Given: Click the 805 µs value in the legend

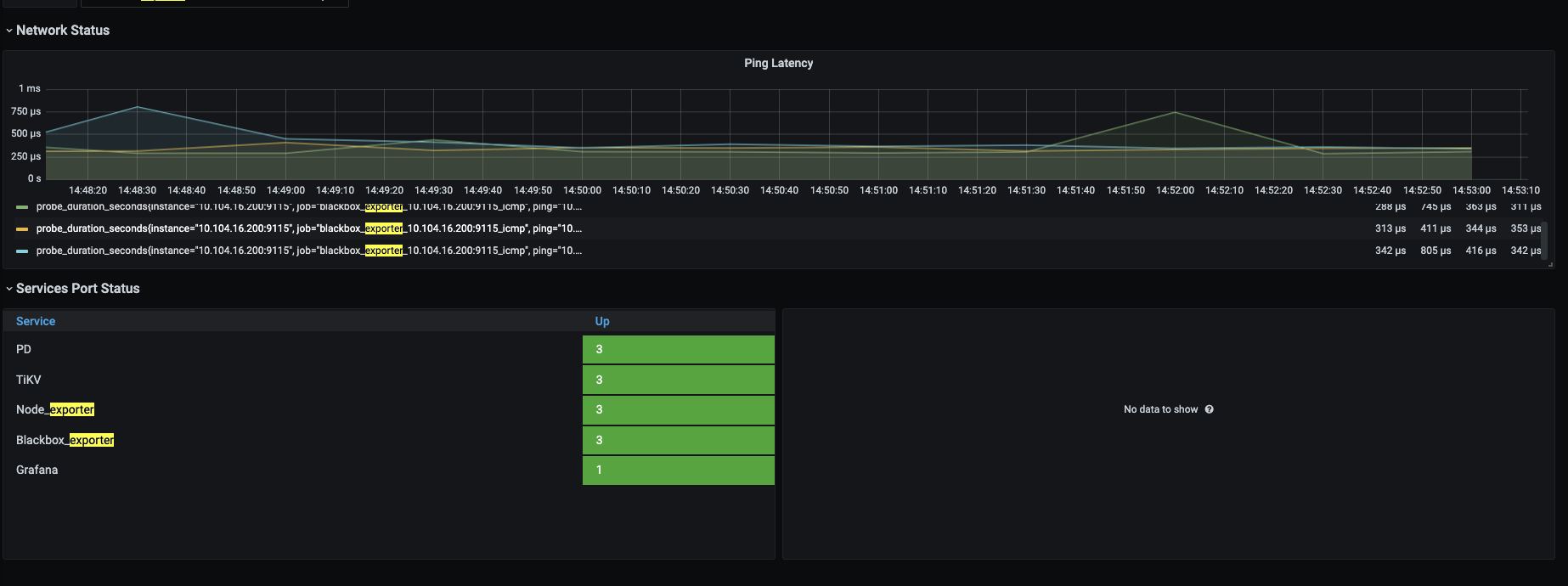Looking at the screenshot, I should (1435, 251).
